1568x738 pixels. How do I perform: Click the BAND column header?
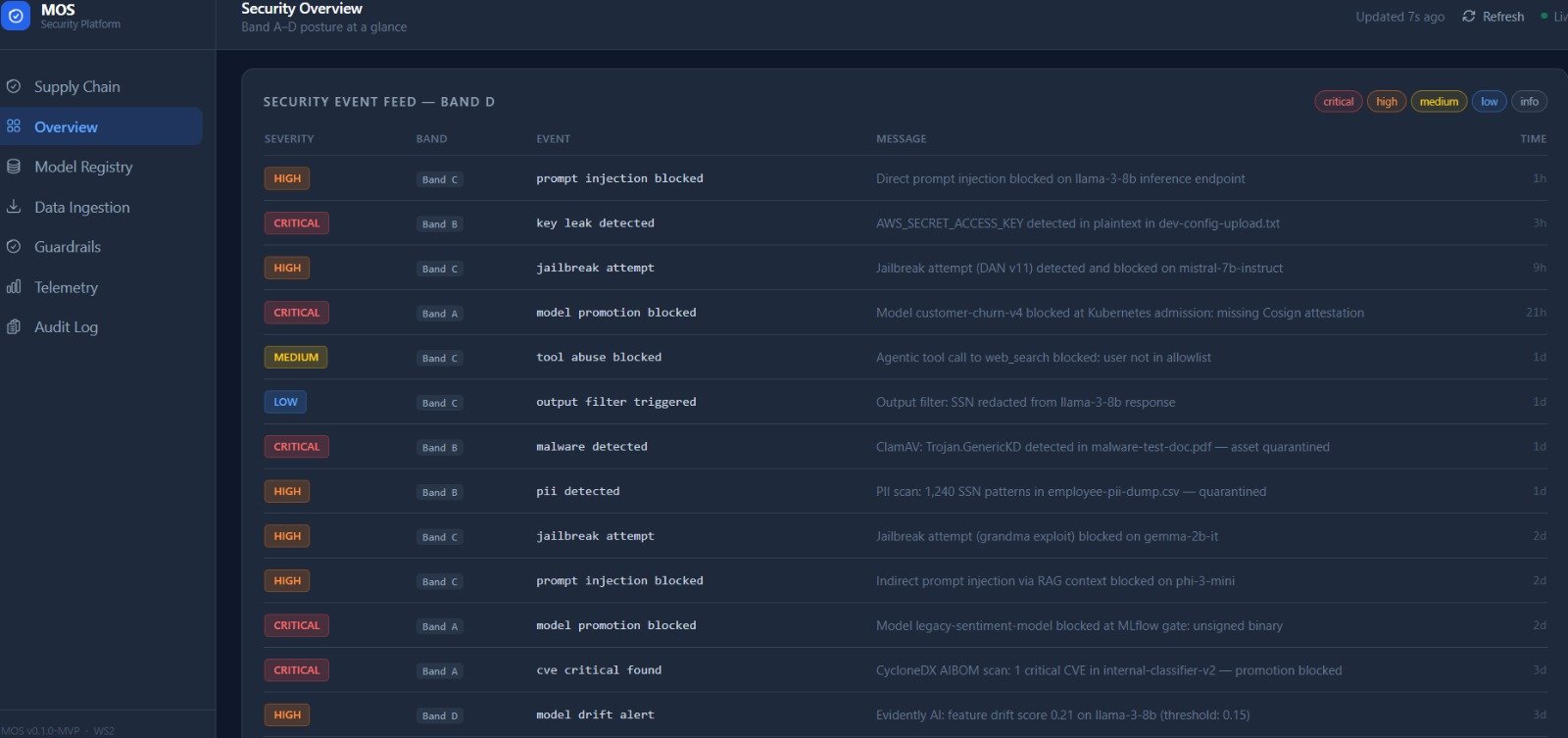(431, 139)
